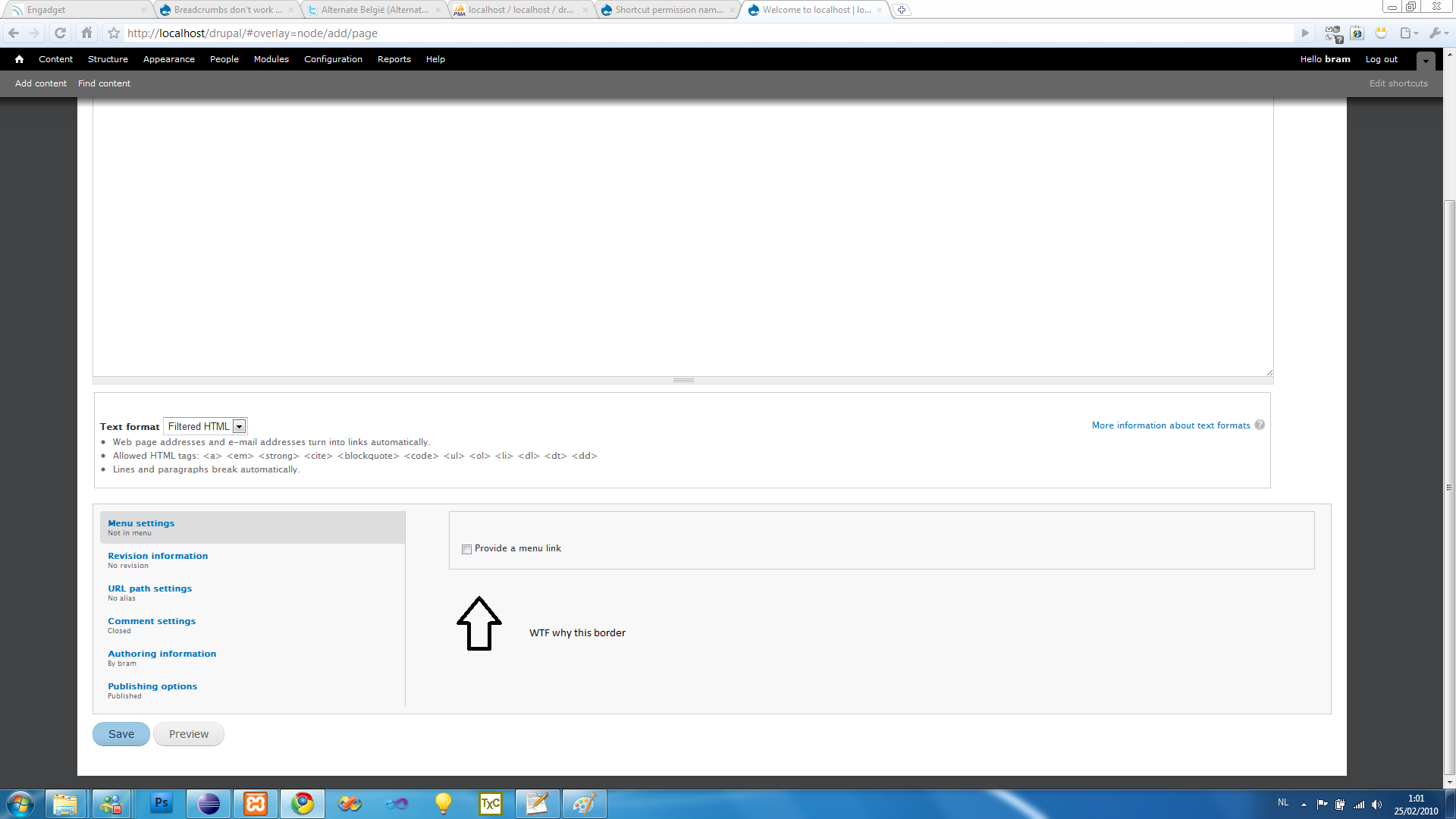This screenshot has height=819, width=1456.
Task: Collapse the admin toolbar drawer arrow
Action: [1426, 61]
